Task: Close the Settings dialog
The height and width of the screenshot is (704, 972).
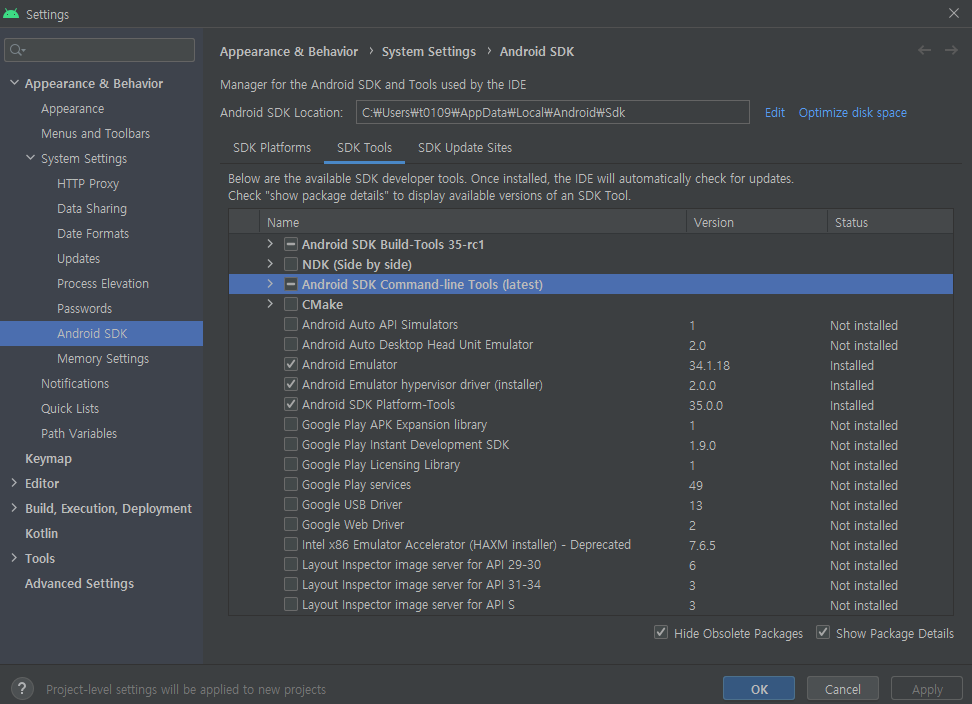Action: tap(953, 13)
